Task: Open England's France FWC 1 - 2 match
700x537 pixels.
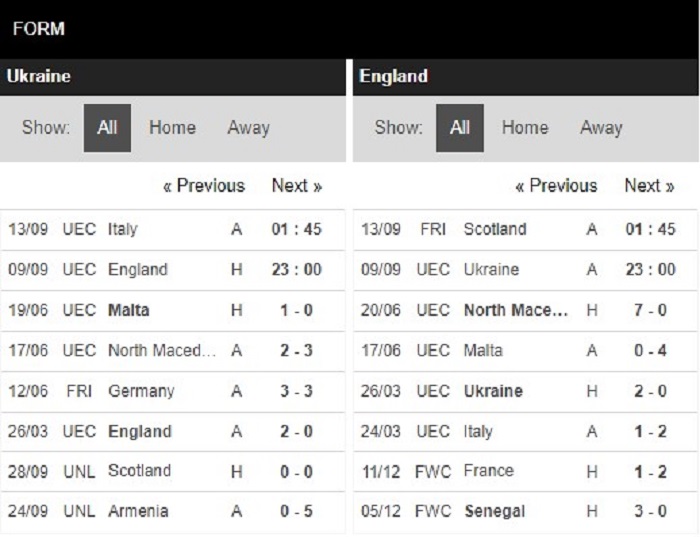Action: [x=525, y=471]
